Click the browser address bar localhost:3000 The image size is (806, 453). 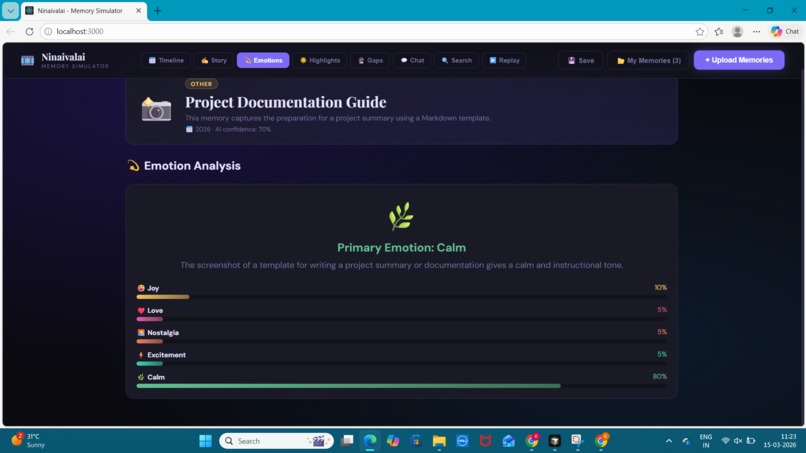pos(373,31)
